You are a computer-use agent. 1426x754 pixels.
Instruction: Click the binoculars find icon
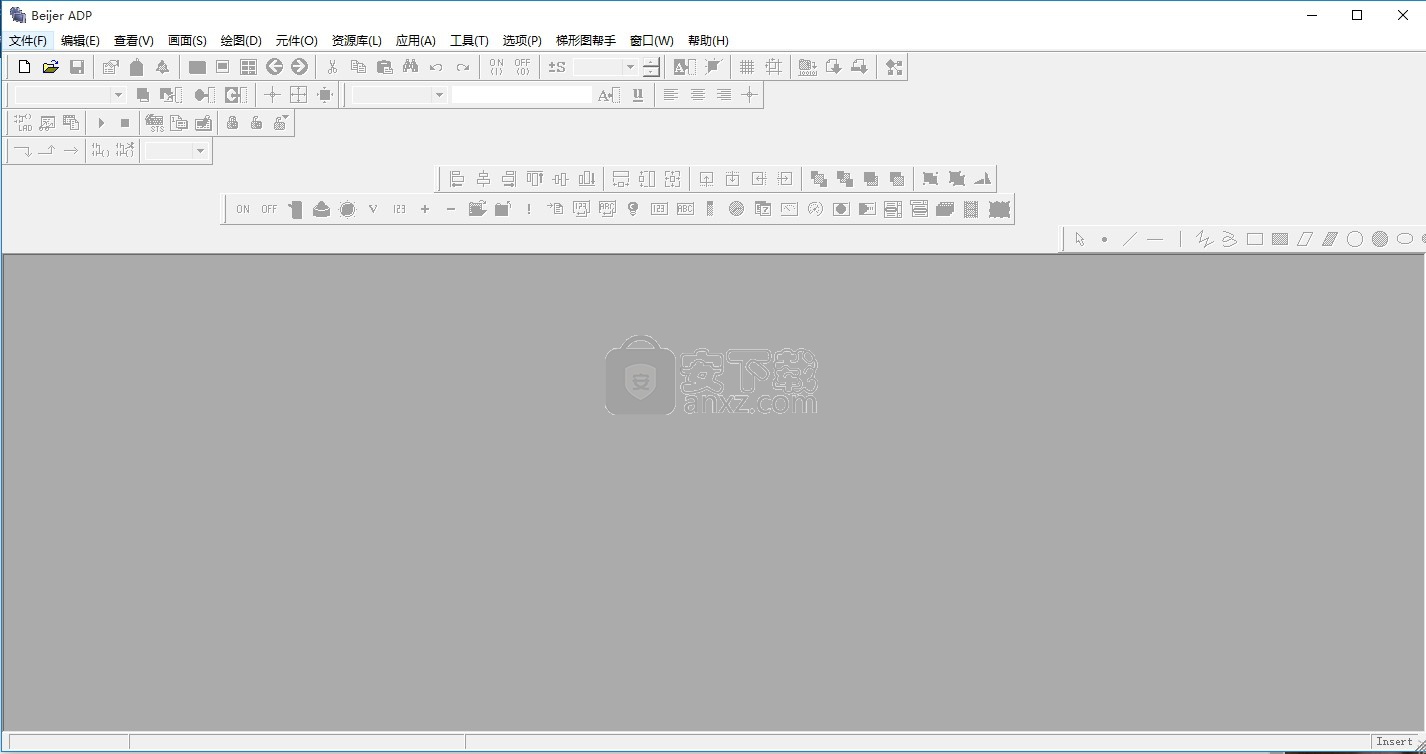[410, 67]
